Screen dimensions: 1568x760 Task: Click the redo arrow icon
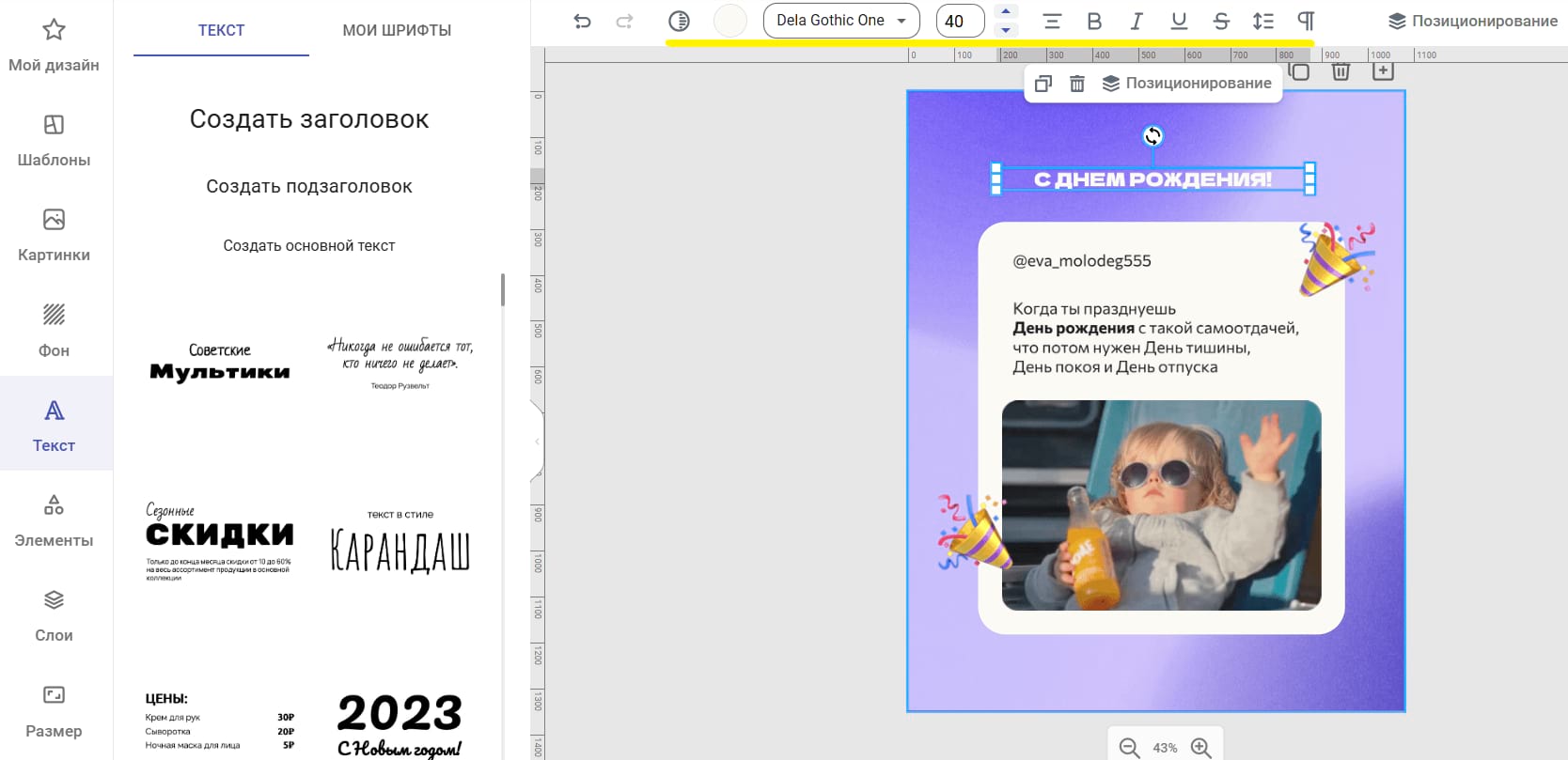624,21
